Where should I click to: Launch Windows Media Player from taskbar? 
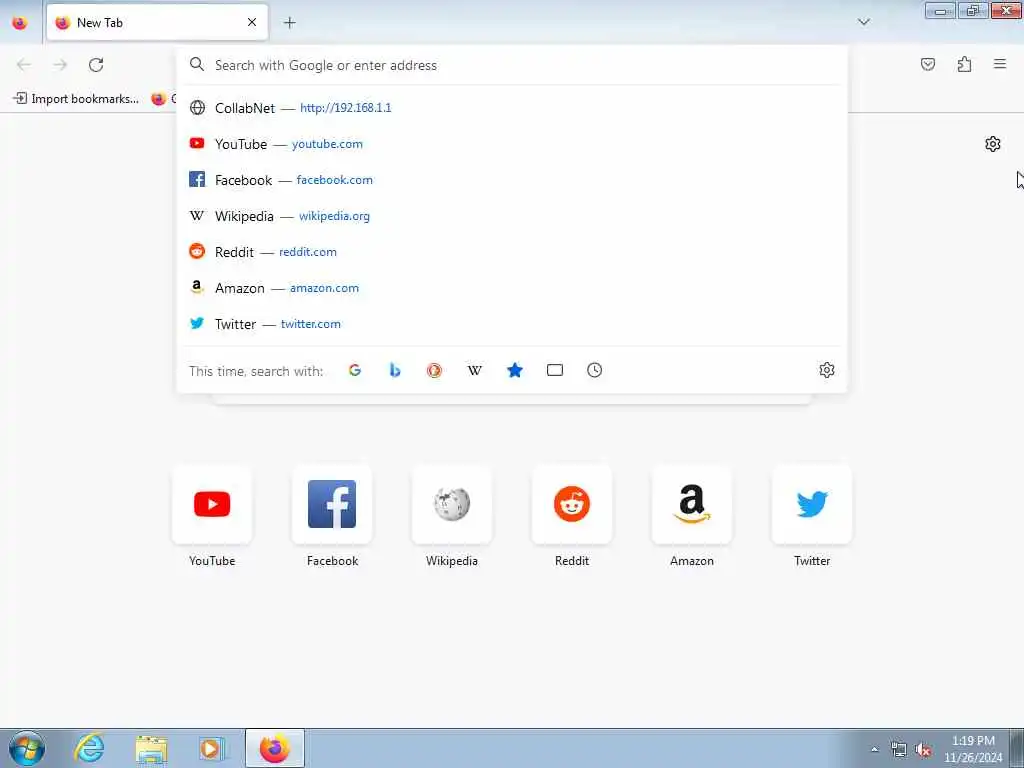(212, 748)
